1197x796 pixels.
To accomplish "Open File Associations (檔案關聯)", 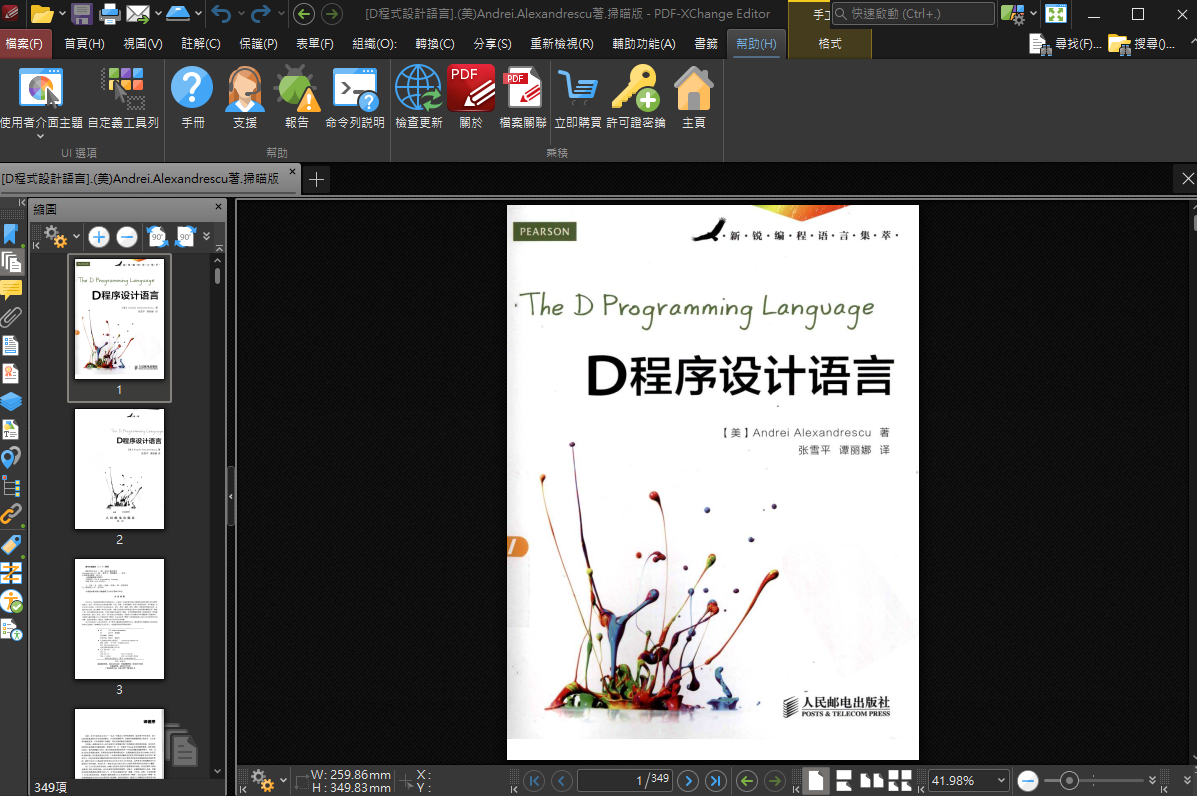I will (x=523, y=99).
